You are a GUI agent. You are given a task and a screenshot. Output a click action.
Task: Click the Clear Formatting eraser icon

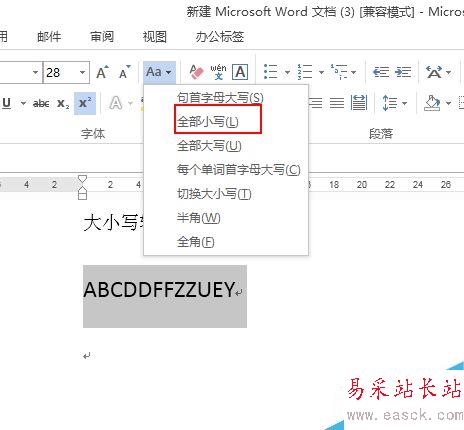pos(196,72)
